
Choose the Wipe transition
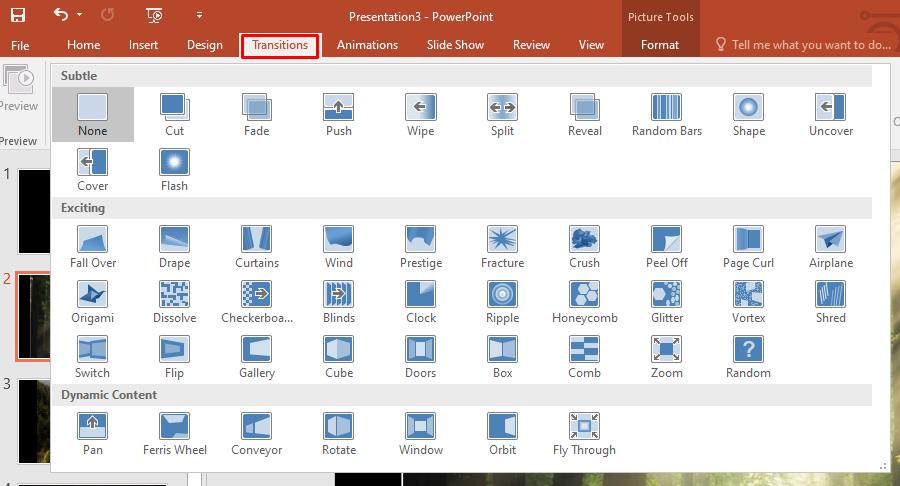pos(421,115)
